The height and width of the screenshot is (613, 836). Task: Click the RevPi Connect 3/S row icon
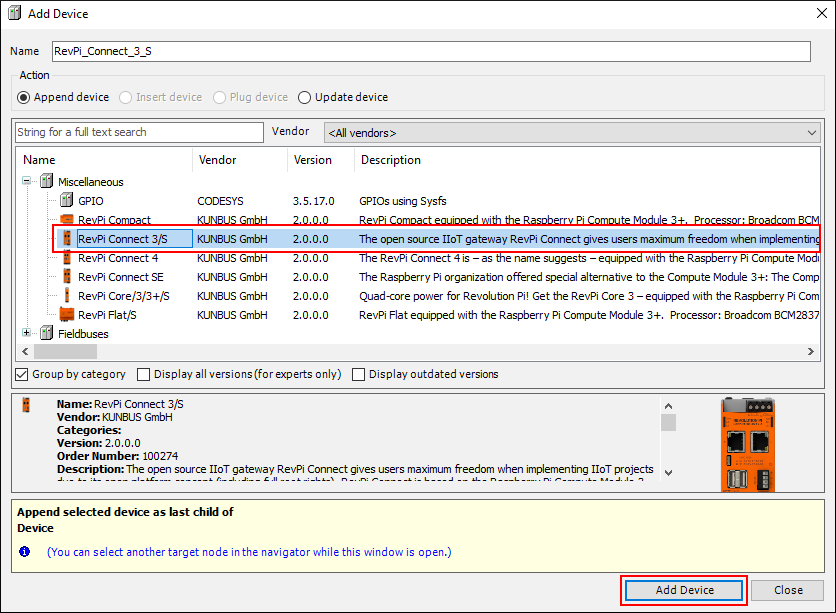[x=67, y=238]
